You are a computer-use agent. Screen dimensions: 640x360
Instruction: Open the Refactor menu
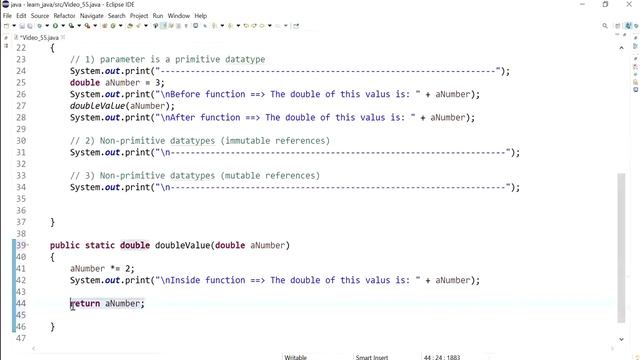click(x=64, y=16)
